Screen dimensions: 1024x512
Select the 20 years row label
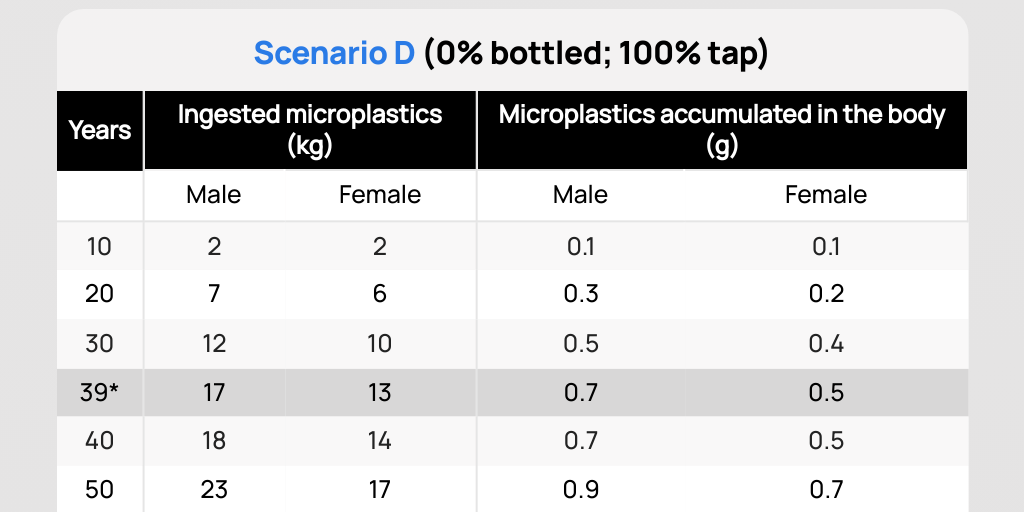[99, 294]
